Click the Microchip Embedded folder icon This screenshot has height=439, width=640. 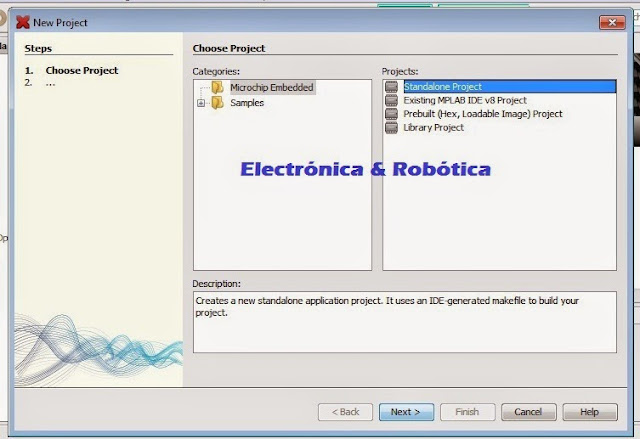point(218,87)
